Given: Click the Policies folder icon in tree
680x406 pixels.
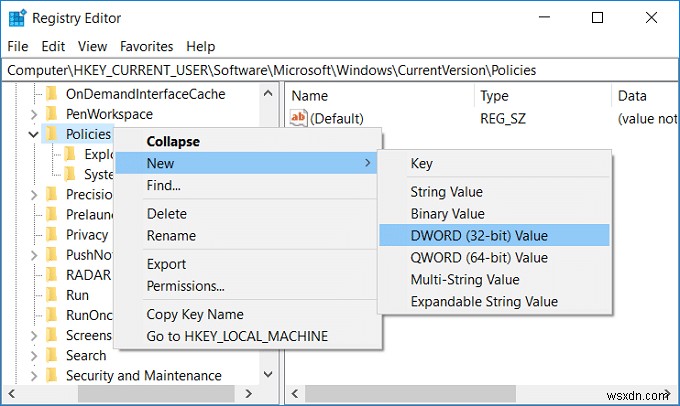Looking at the screenshot, I should (x=52, y=134).
